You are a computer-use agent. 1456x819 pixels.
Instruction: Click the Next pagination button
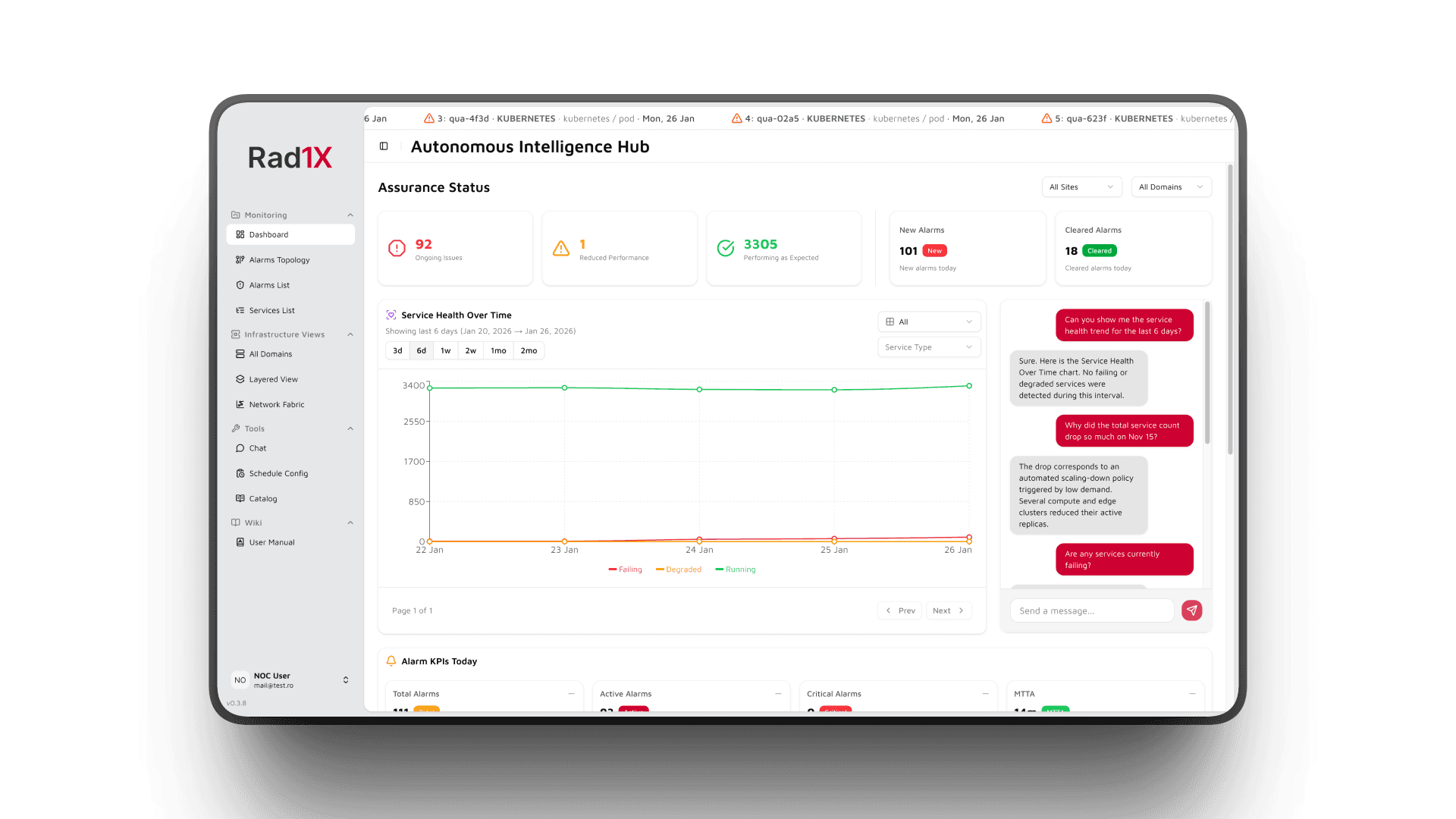[x=948, y=610]
